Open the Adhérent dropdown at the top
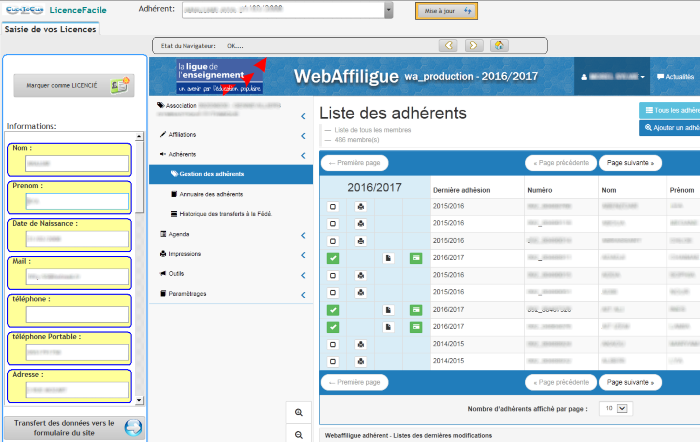 click(x=388, y=10)
